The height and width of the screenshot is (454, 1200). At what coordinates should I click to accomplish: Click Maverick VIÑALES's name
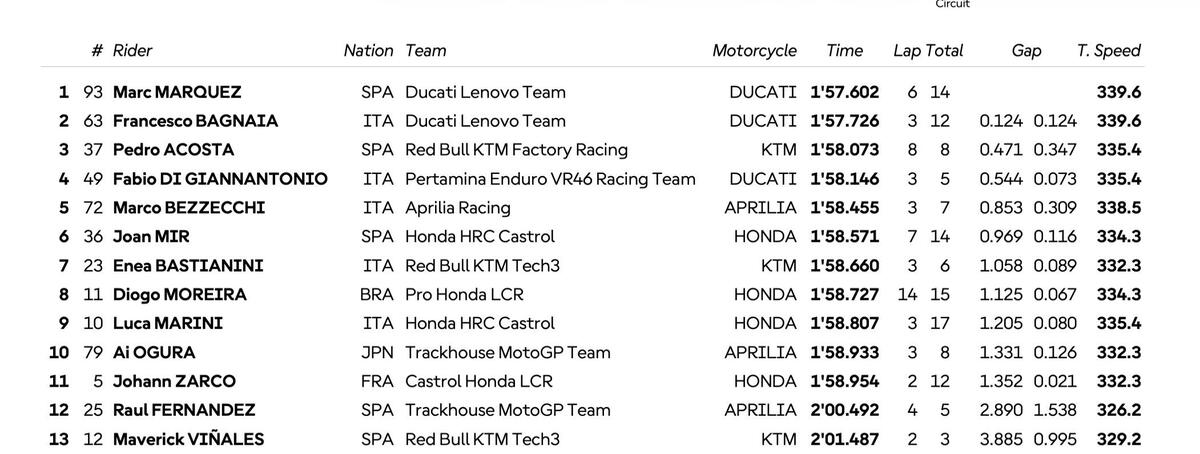pos(188,440)
